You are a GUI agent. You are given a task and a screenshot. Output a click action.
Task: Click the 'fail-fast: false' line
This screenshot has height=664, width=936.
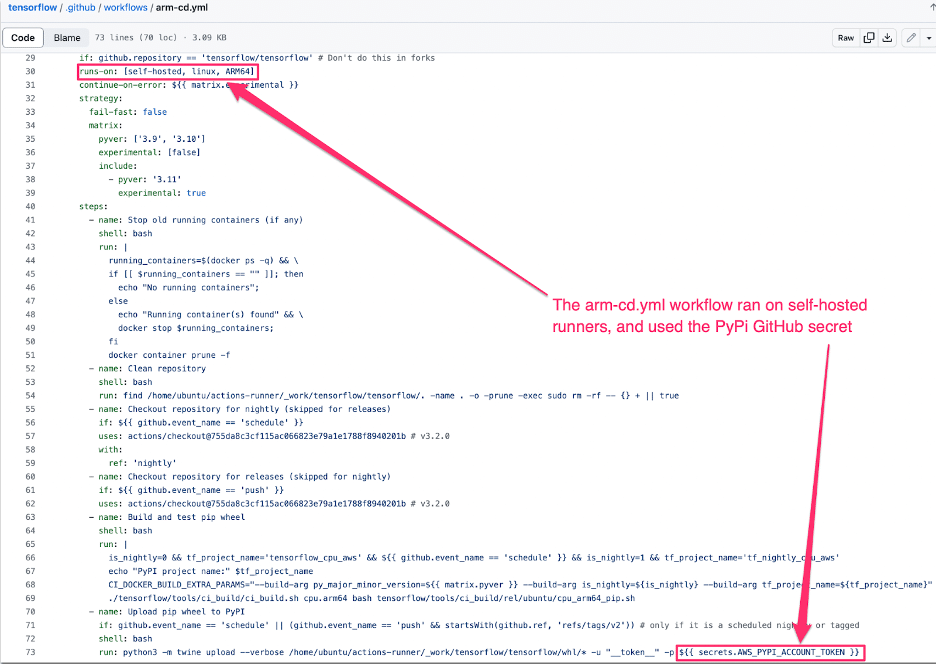pos(128,112)
